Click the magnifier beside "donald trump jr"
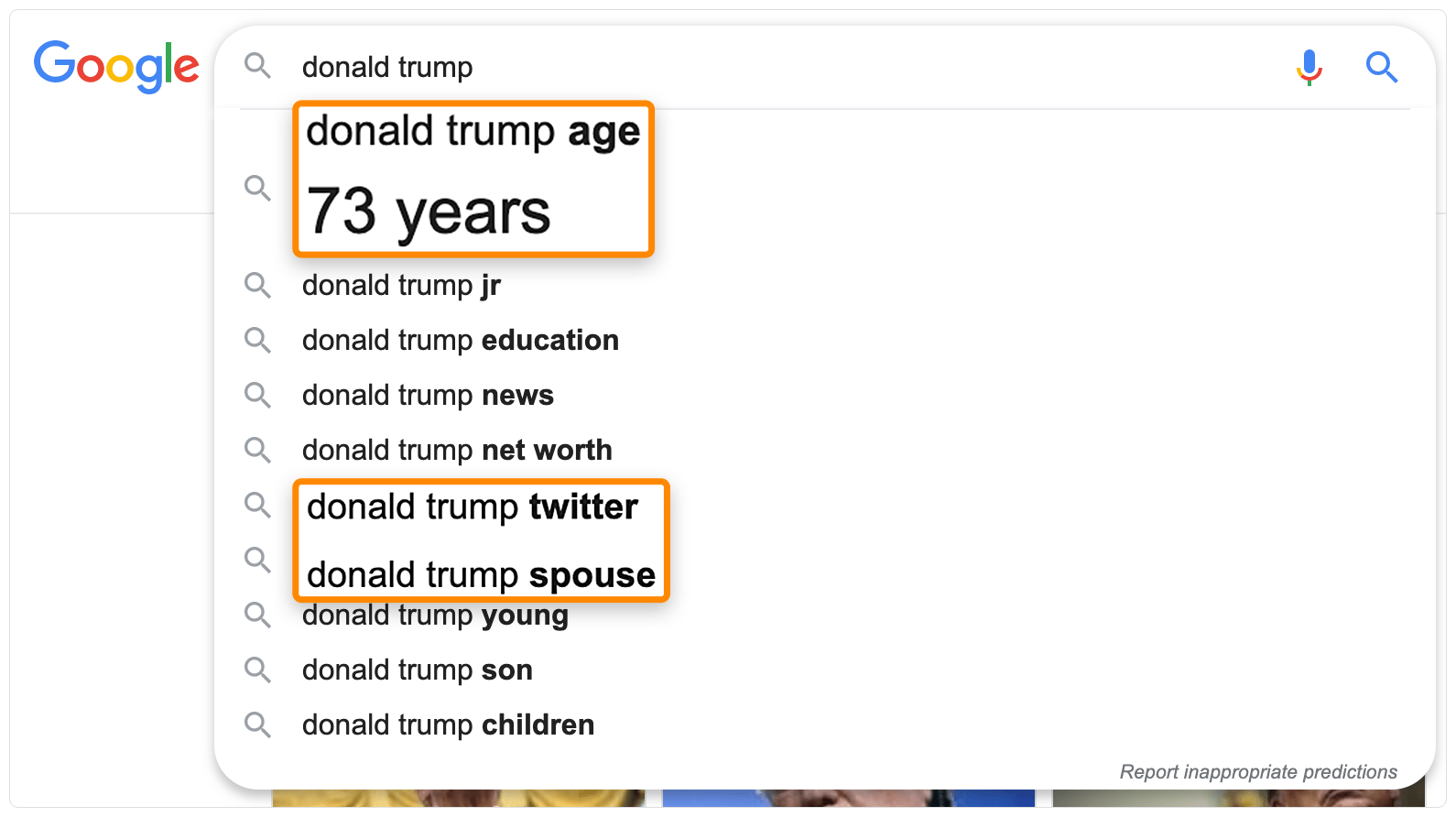This screenshot has height=817, width=1456. pyautogui.click(x=257, y=285)
